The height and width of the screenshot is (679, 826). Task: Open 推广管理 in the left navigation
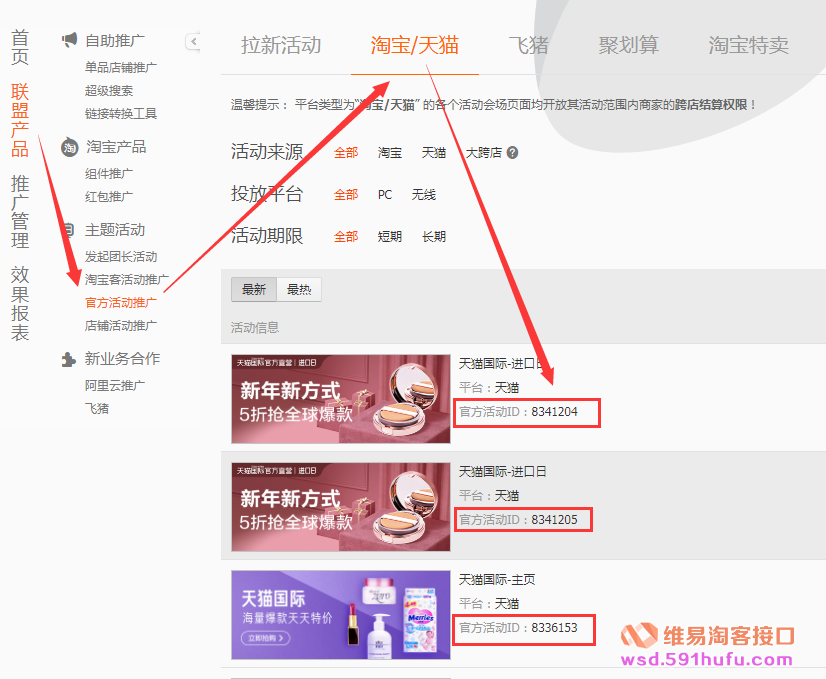click(x=19, y=212)
